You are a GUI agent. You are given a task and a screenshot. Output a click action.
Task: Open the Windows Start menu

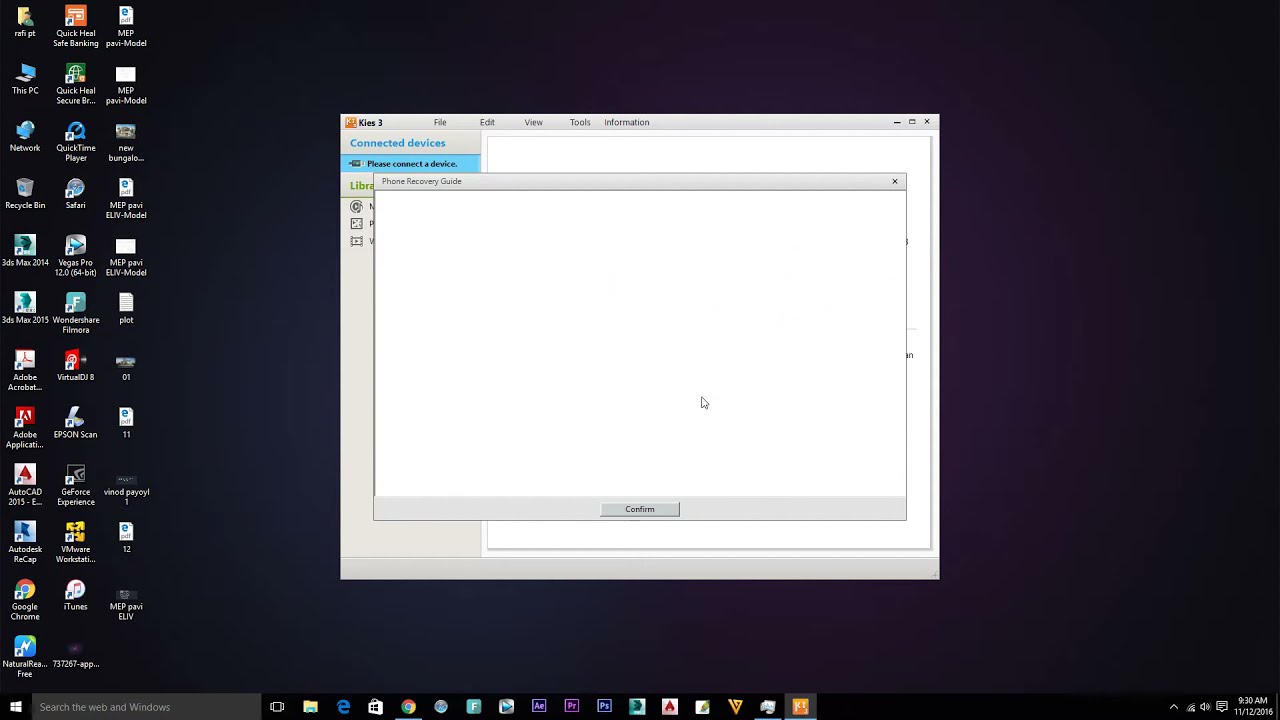pyautogui.click(x=16, y=707)
